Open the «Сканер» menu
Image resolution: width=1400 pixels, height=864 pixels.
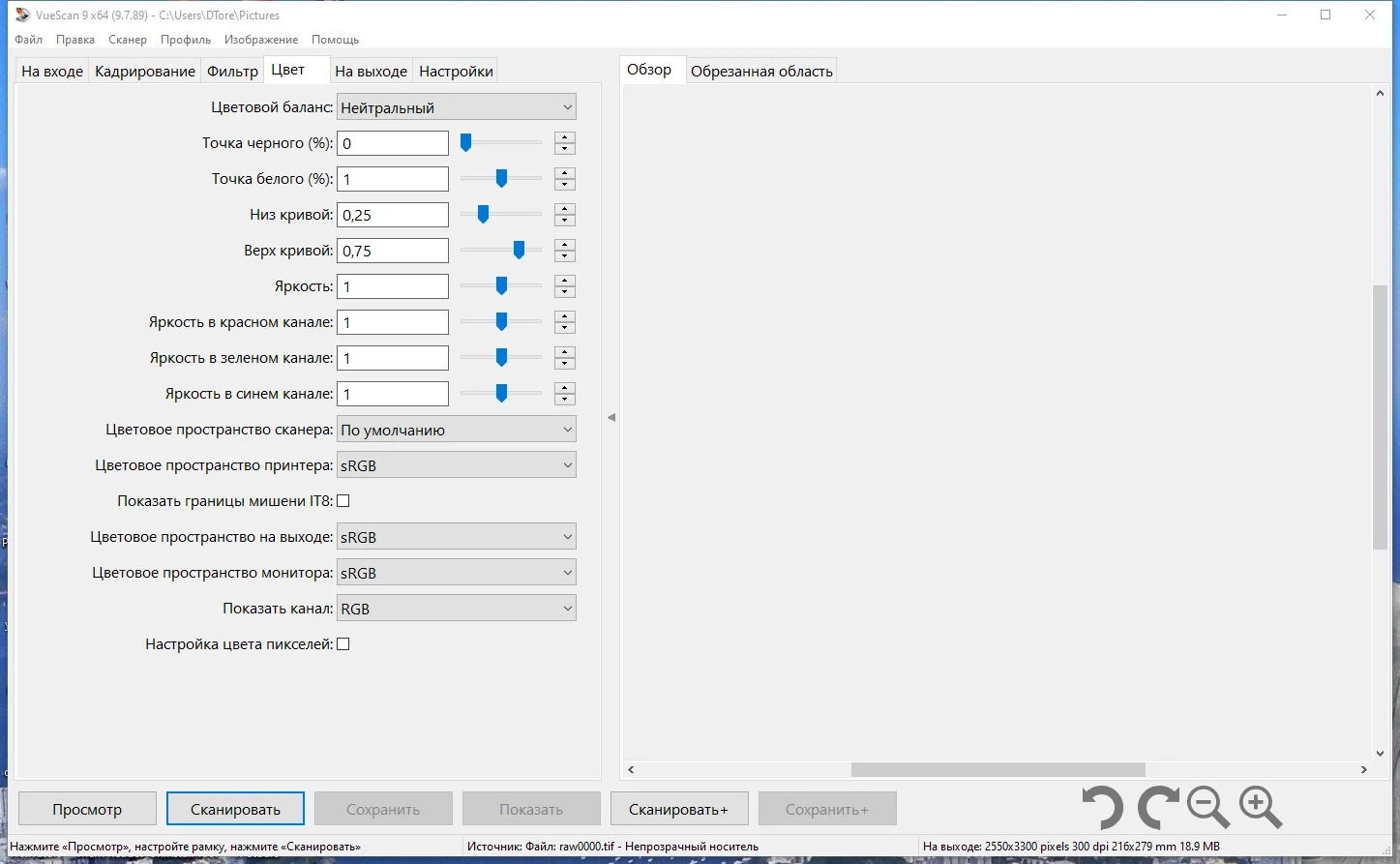click(128, 40)
